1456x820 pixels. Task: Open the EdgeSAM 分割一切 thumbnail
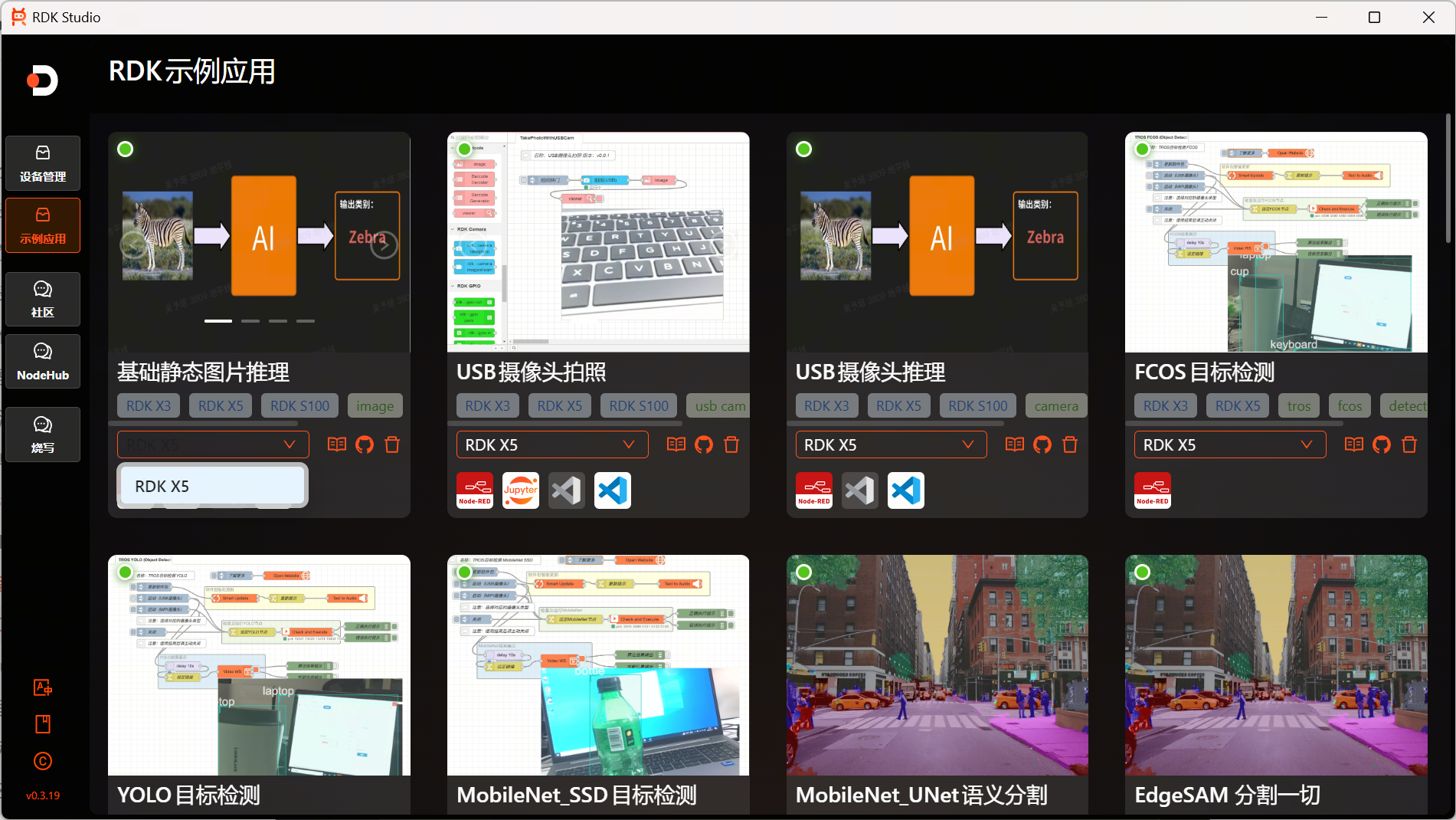(x=1276, y=664)
